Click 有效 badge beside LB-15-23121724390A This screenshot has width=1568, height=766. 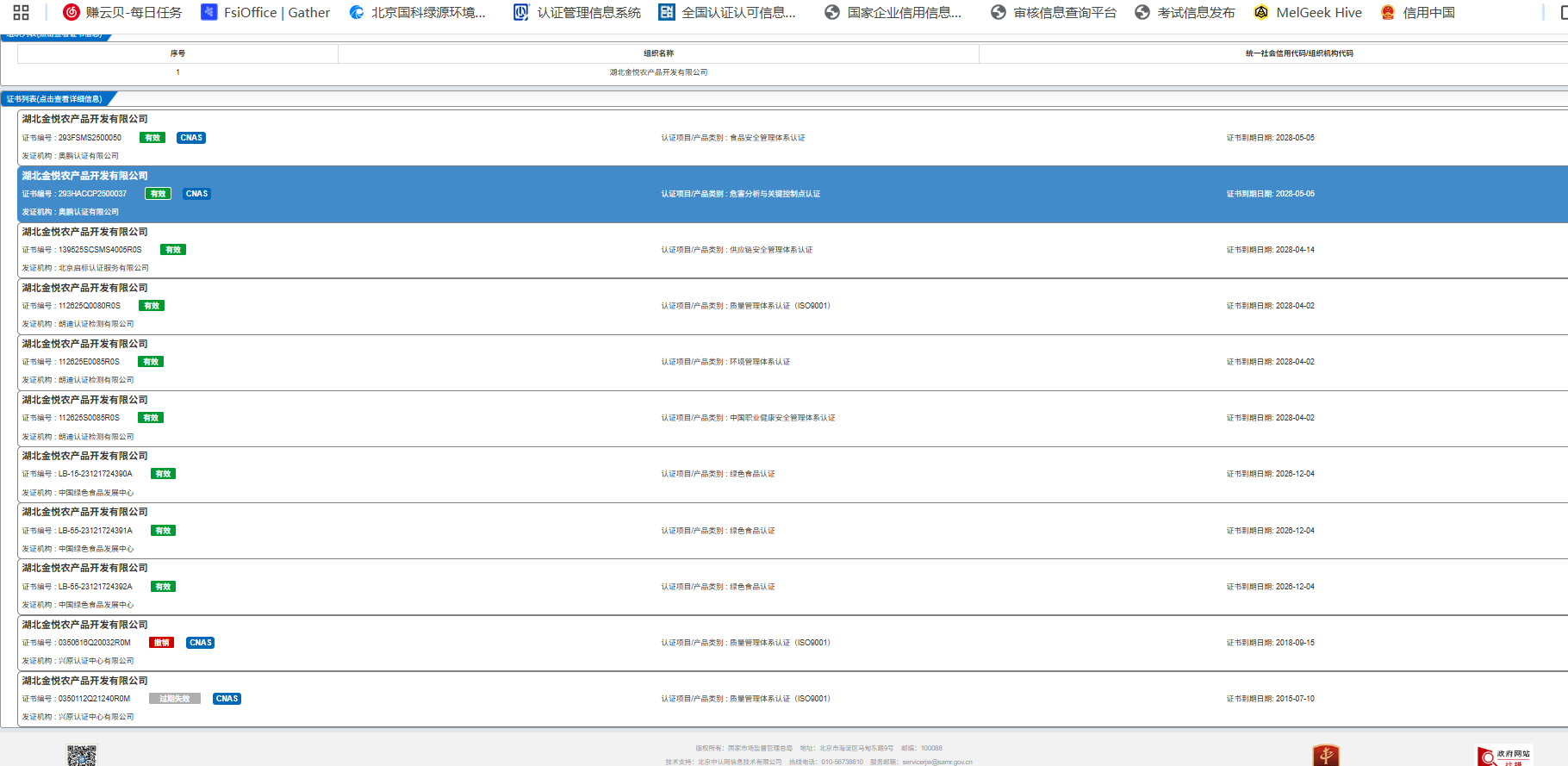[163, 474]
